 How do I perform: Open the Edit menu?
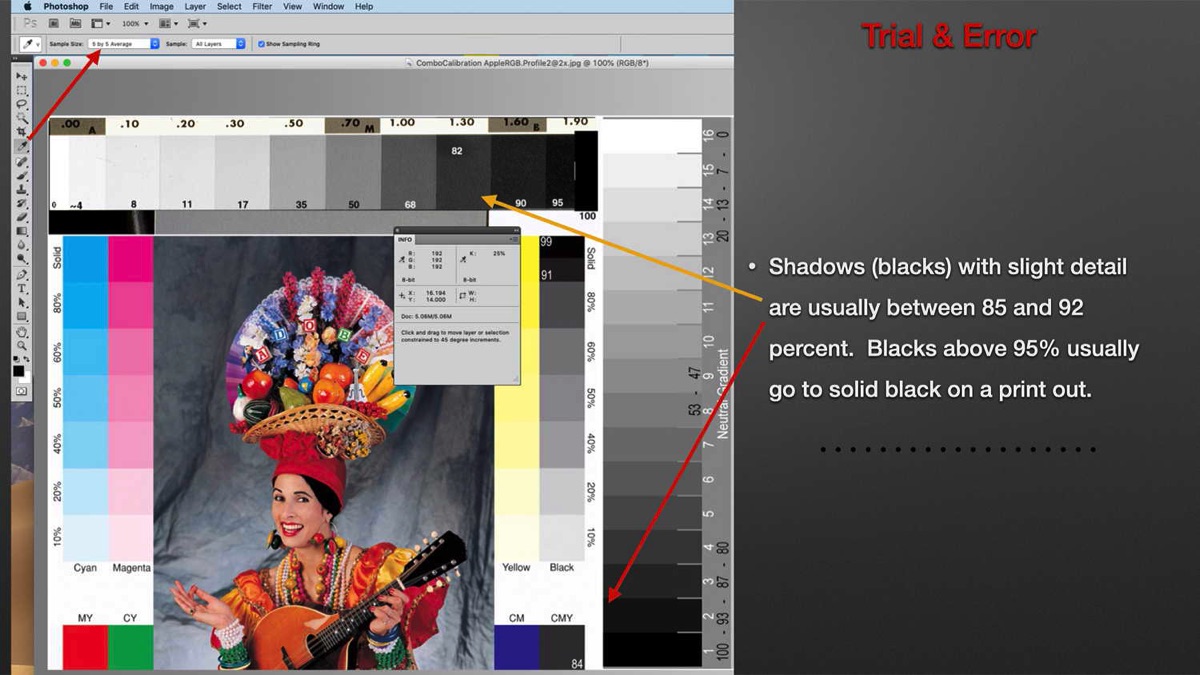[x=131, y=6]
